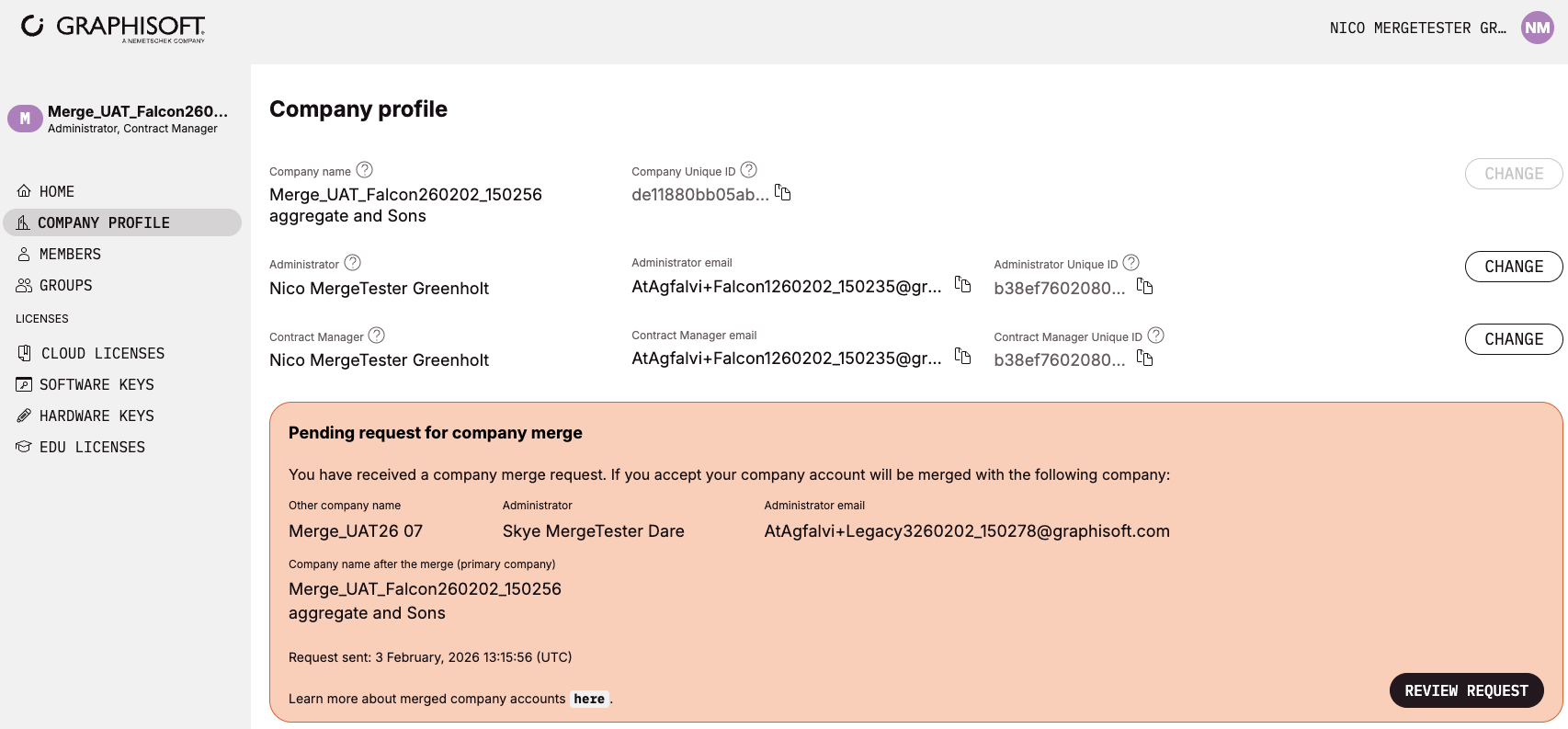The height and width of the screenshot is (729, 1568).
Task: Click the Company Profile building icon
Action: (23, 222)
